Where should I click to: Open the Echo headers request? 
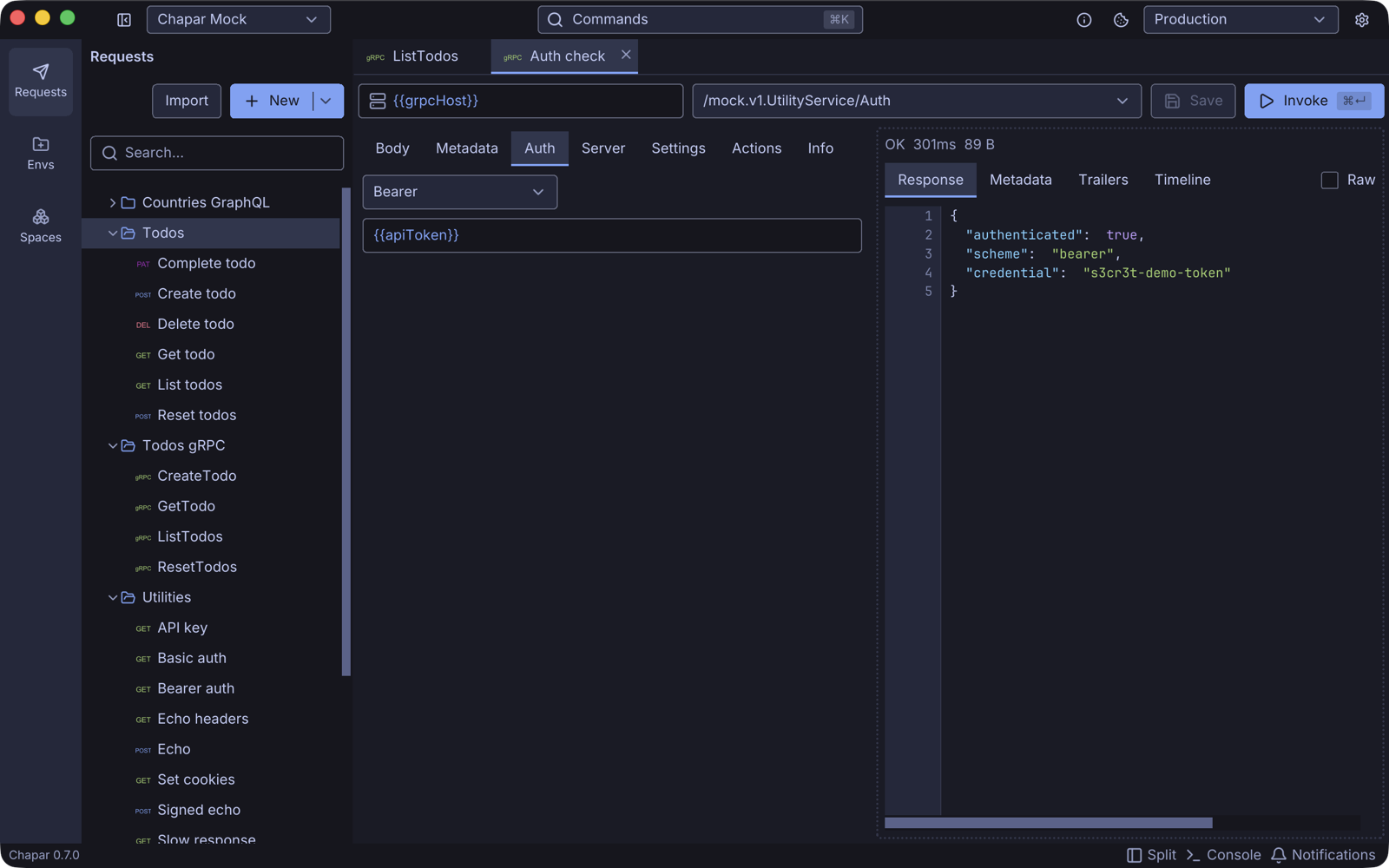coord(211,719)
